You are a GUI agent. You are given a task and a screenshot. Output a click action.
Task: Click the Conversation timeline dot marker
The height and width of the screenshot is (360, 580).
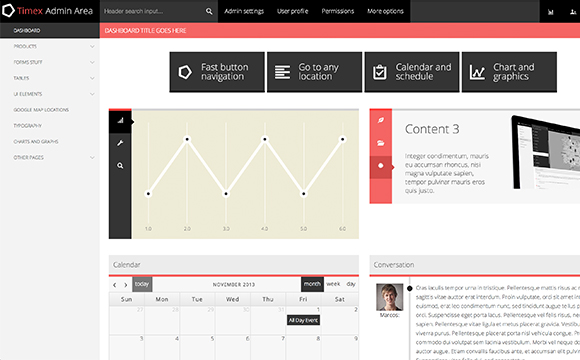[x=409, y=288]
